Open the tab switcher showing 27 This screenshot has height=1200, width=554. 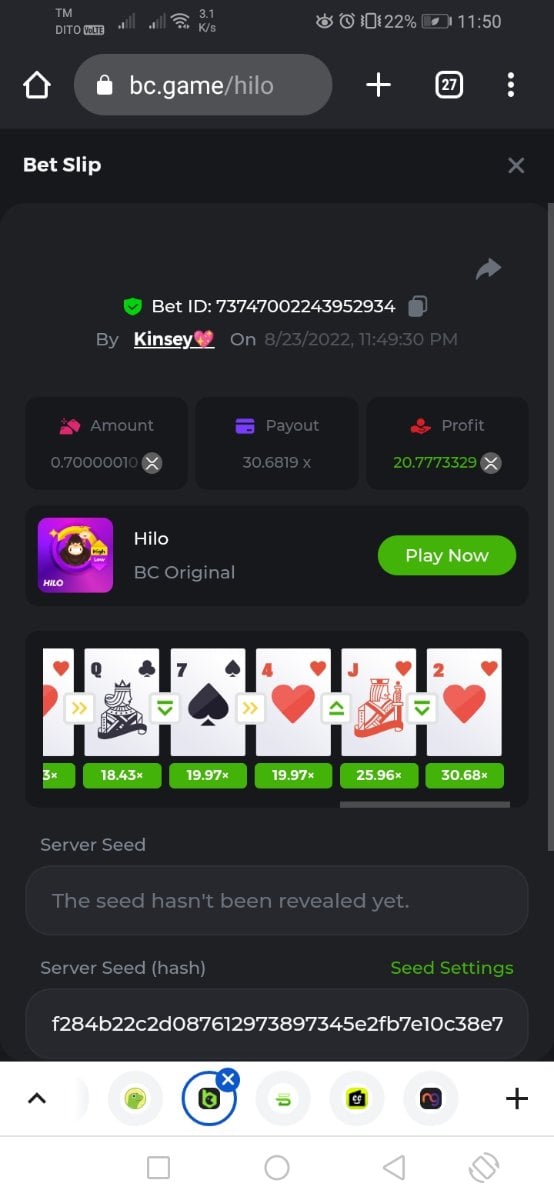tap(449, 85)
